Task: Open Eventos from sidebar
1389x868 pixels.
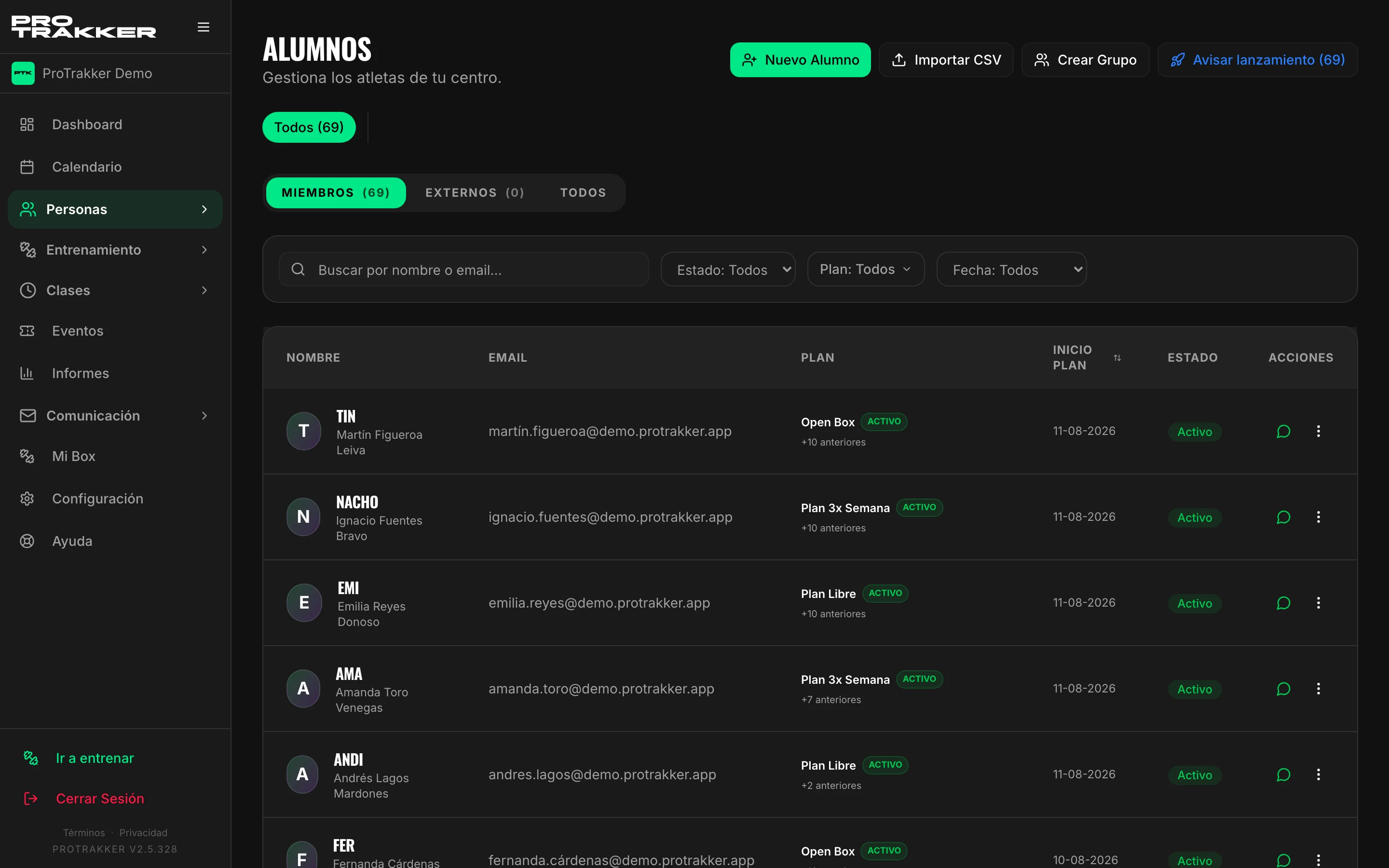Action: (115, 331)
